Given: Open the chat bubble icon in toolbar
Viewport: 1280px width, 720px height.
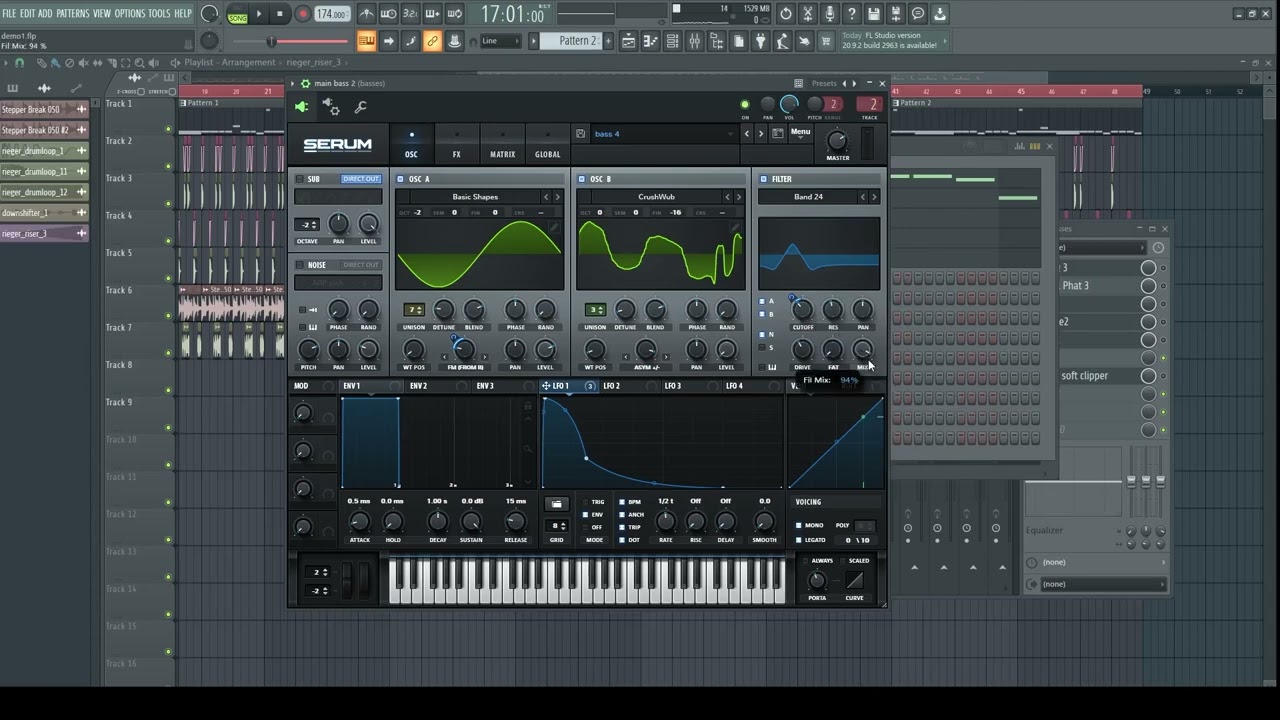Looking at the screenshot, I should click(x=918, y=14).
